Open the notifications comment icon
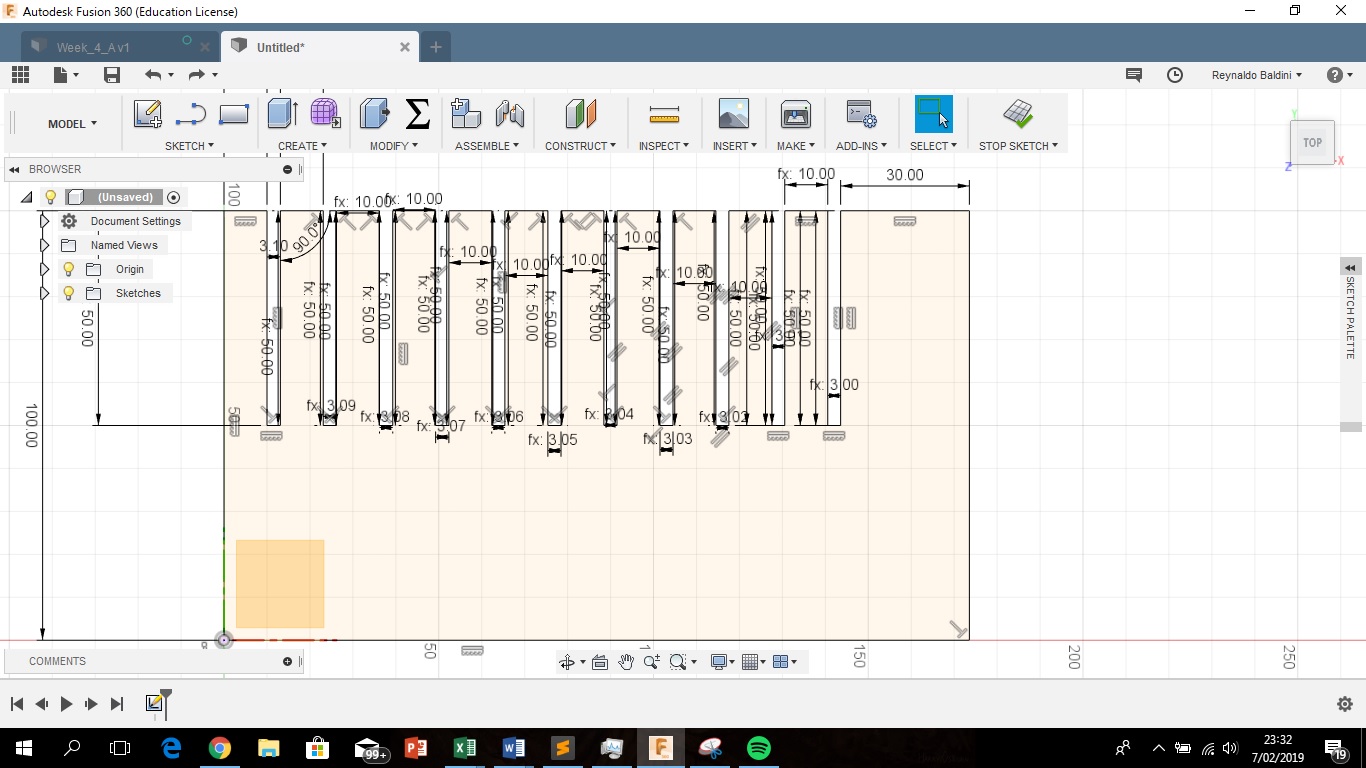1366x768 pixels. tap(1134, 75)
